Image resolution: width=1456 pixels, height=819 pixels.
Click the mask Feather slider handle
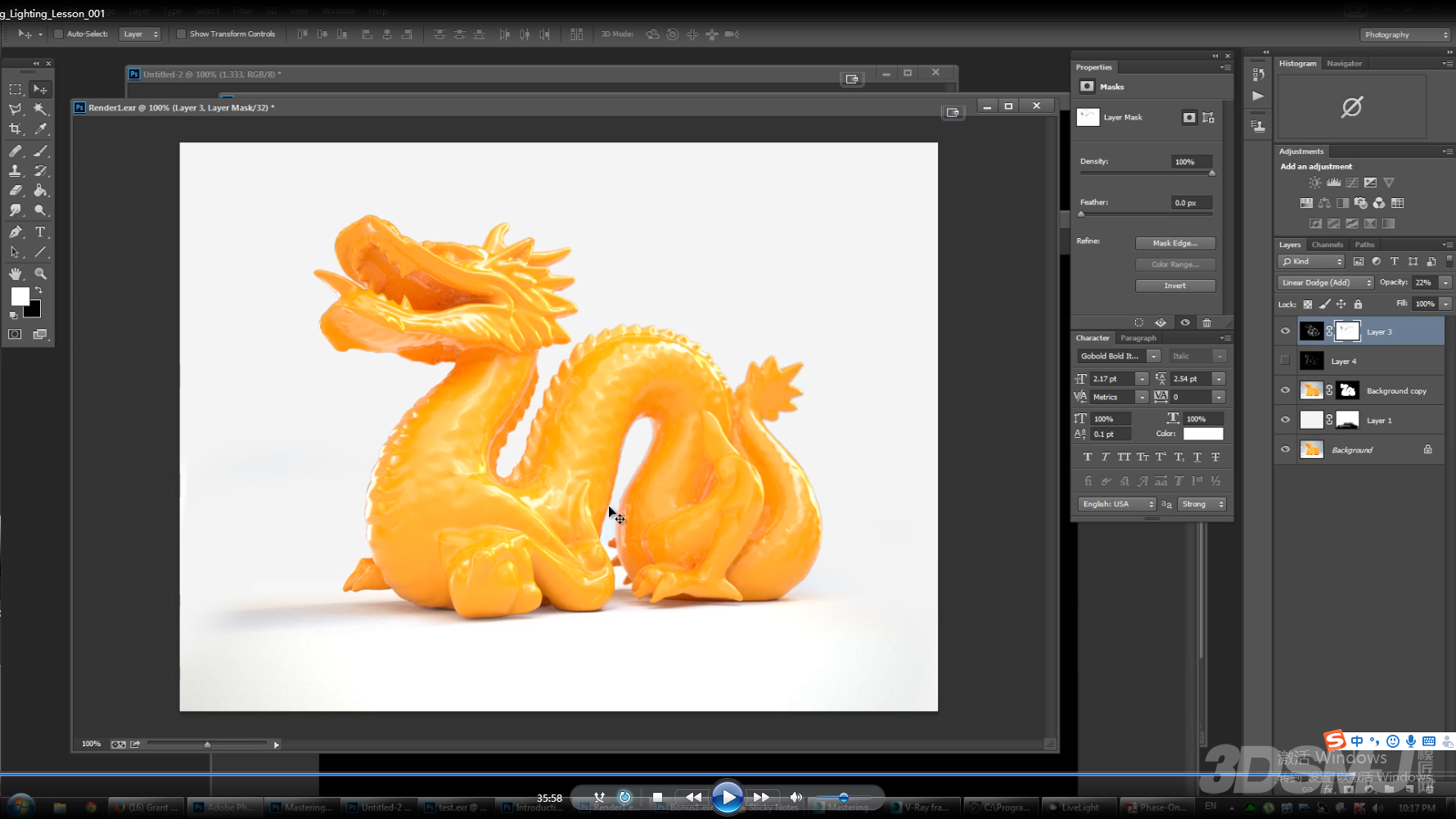pyautogui.click(x=1081, y=214)
